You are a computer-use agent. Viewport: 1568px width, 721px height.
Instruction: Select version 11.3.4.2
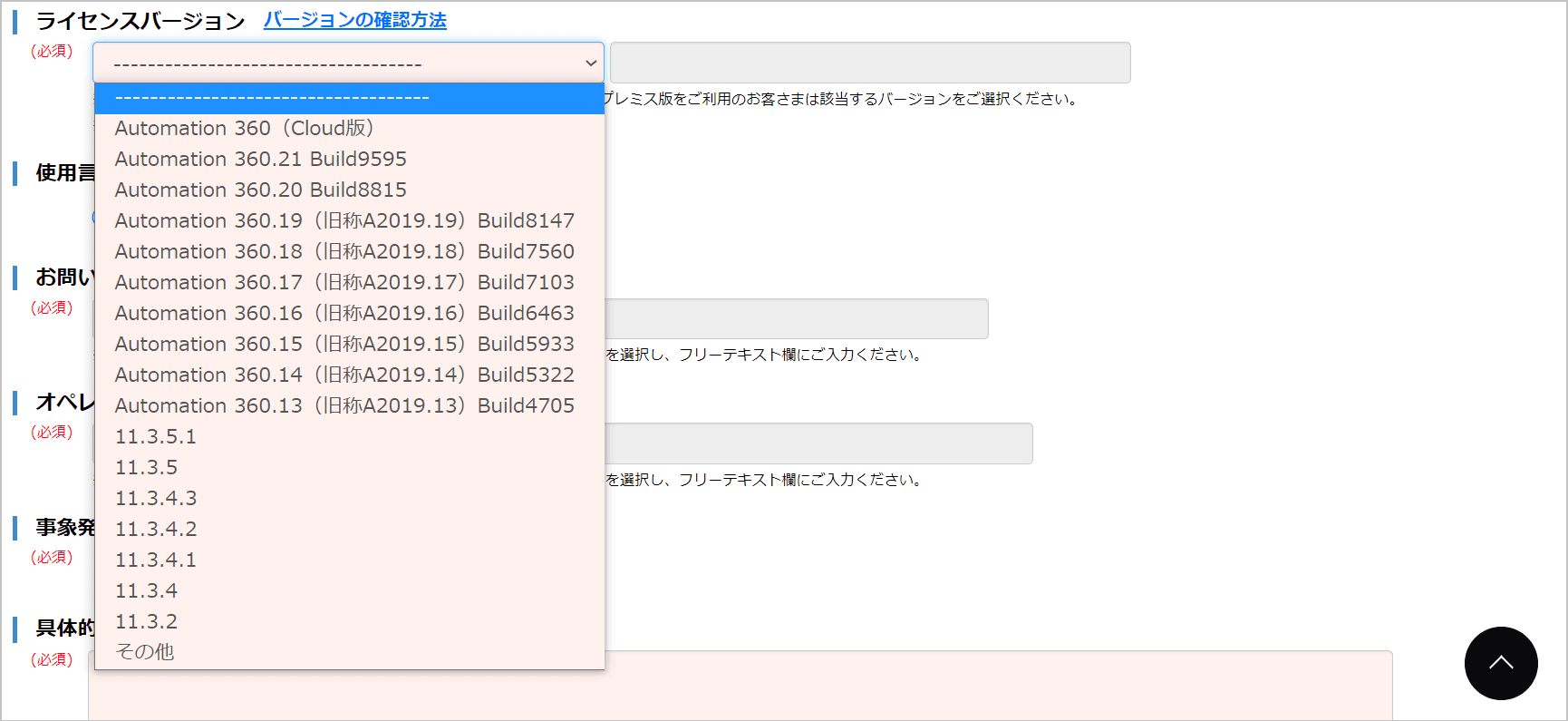(x=350, y=530)
